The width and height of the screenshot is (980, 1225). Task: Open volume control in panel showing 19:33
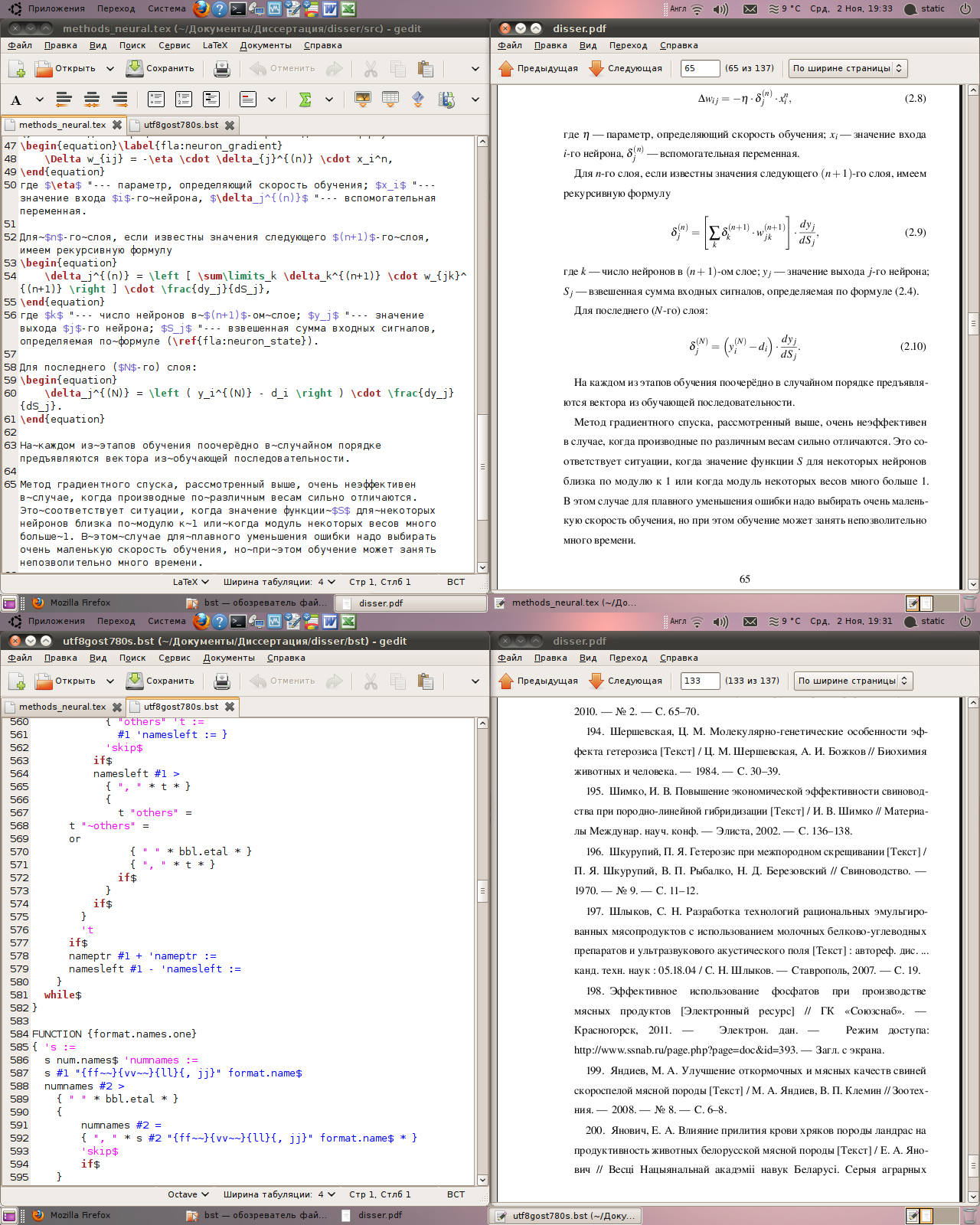click(x=720, y=9)
